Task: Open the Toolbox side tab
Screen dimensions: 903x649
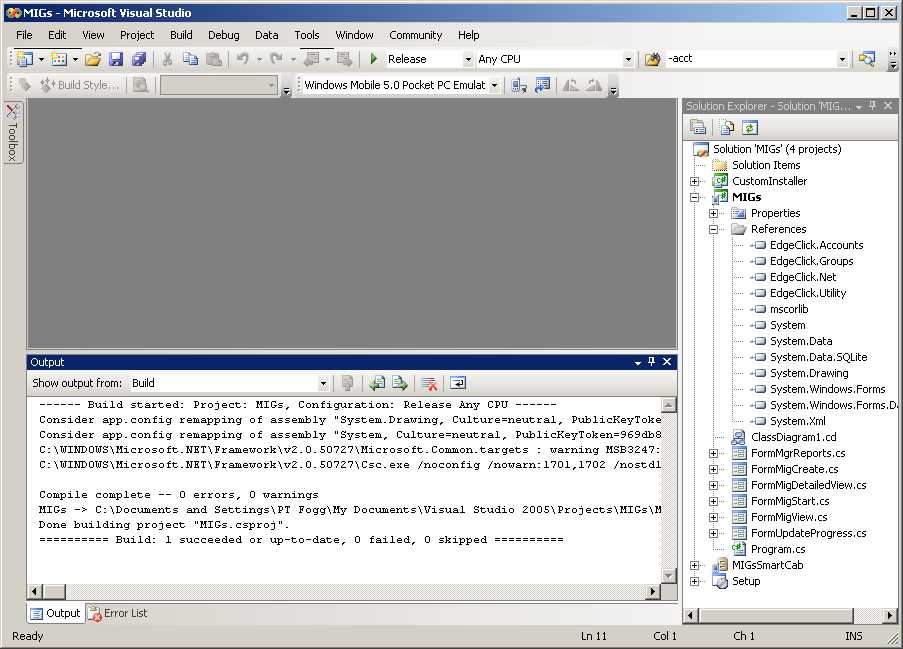Action: [13, 132]
